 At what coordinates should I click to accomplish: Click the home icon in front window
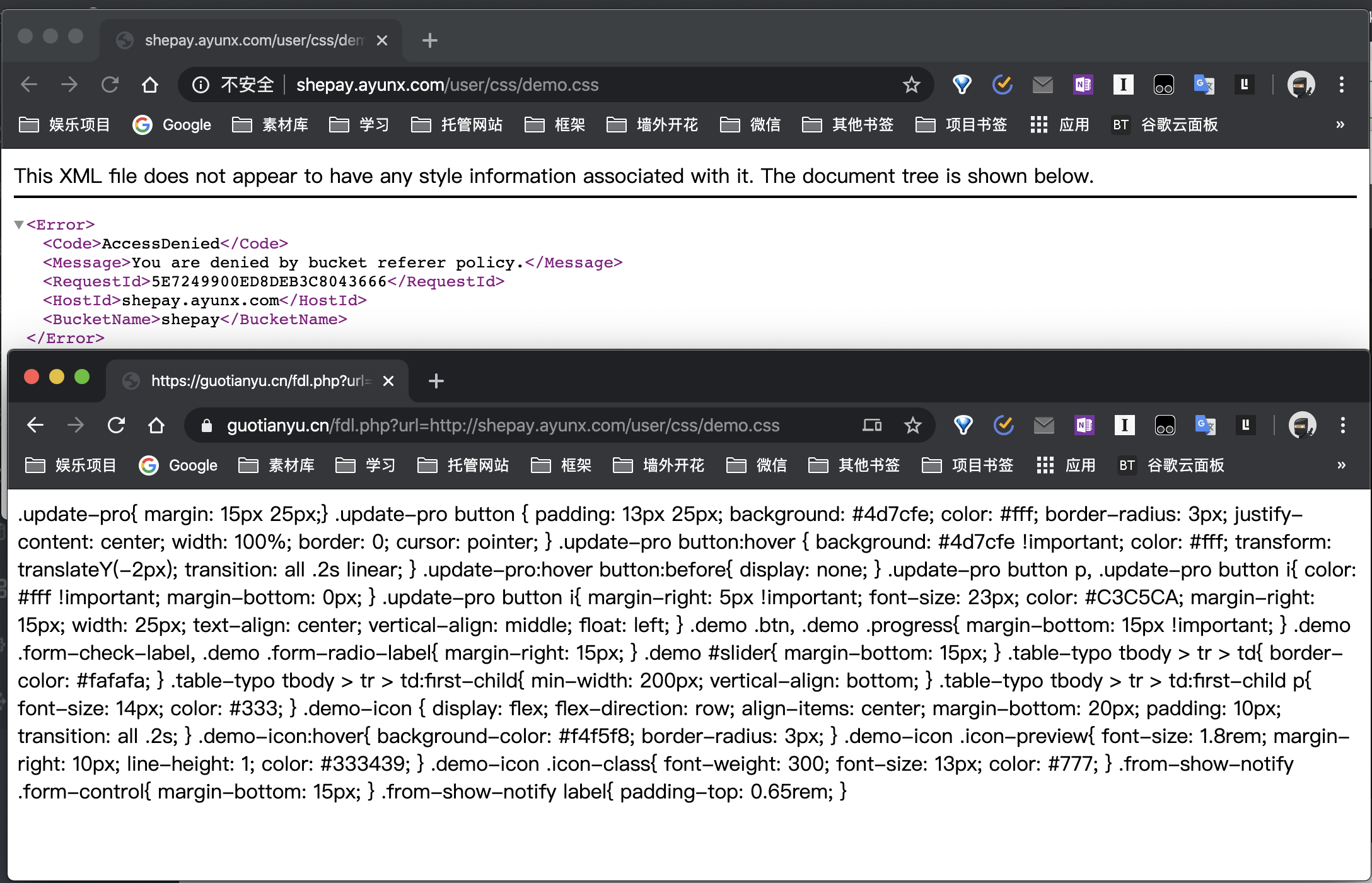pyautogui.click(x=156, y=426)
